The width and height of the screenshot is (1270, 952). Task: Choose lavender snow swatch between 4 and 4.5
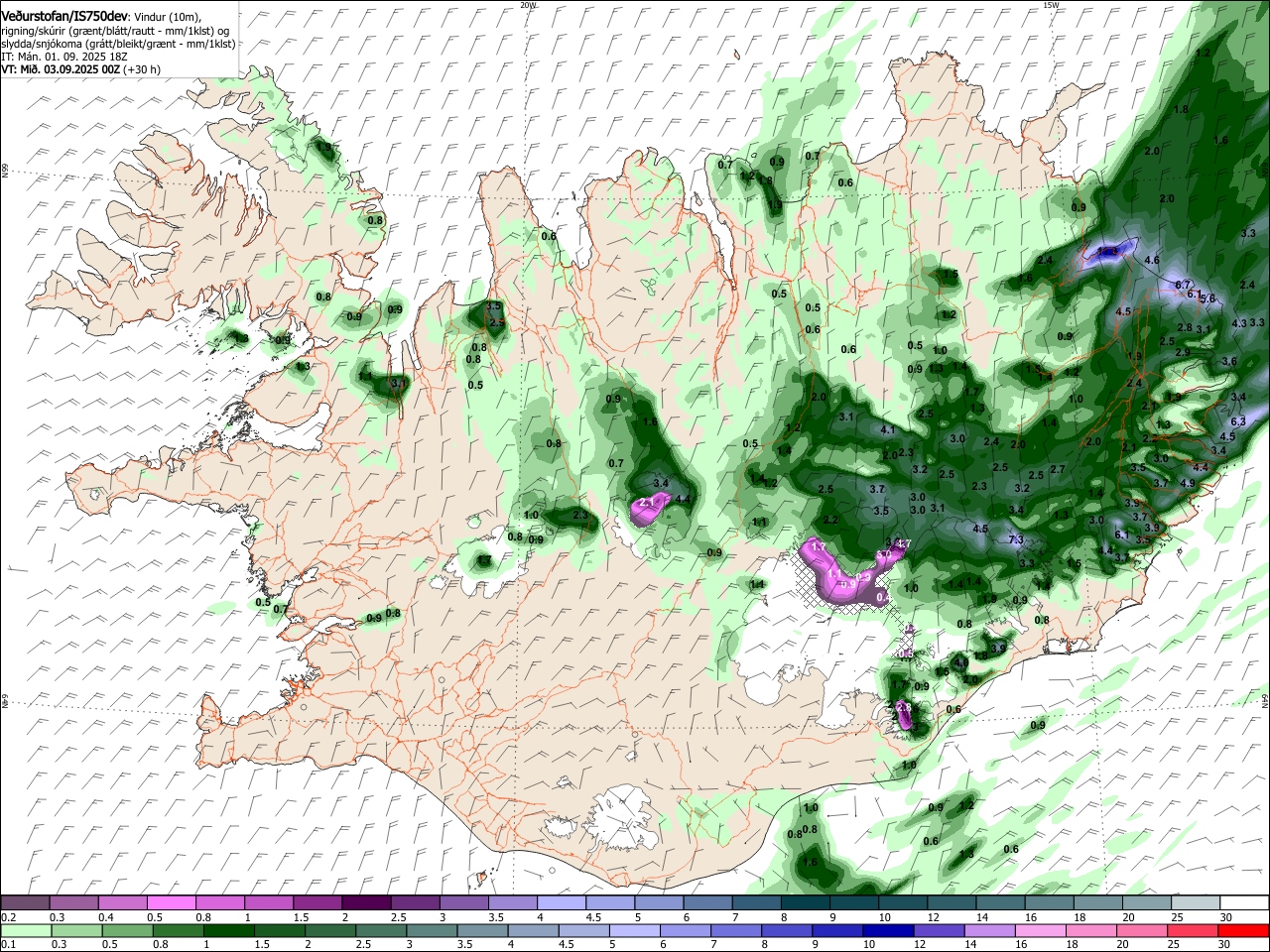tap(561, 903)
